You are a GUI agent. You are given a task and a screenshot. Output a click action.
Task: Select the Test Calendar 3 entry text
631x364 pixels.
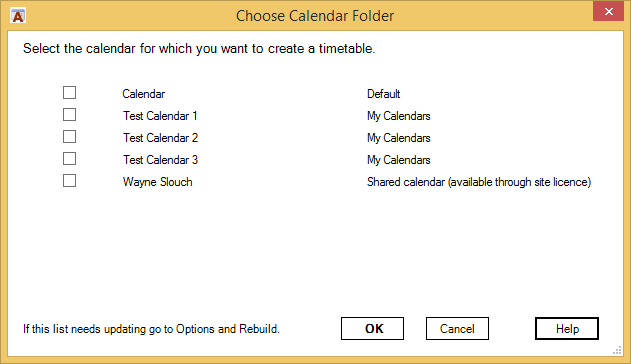(161, 160)
